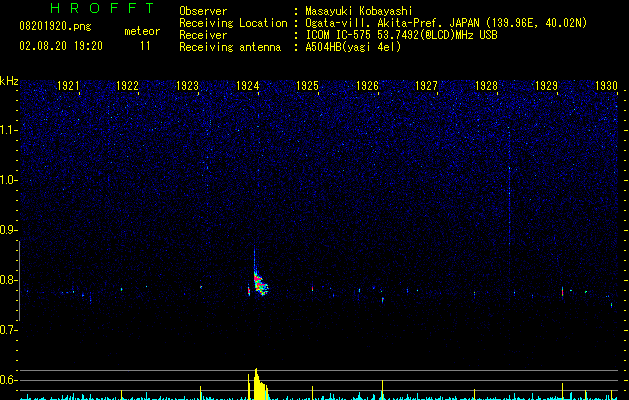Click the 0.6 kHz frequency label
The height and width of the screenshot is (400, 629).
(9, 380)
